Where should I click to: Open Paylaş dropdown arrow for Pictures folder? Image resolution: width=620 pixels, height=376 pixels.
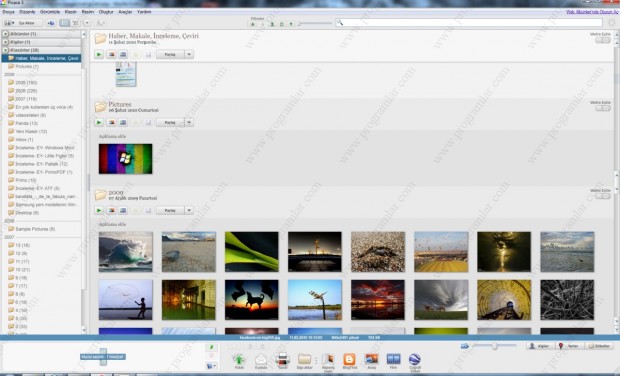189,123
